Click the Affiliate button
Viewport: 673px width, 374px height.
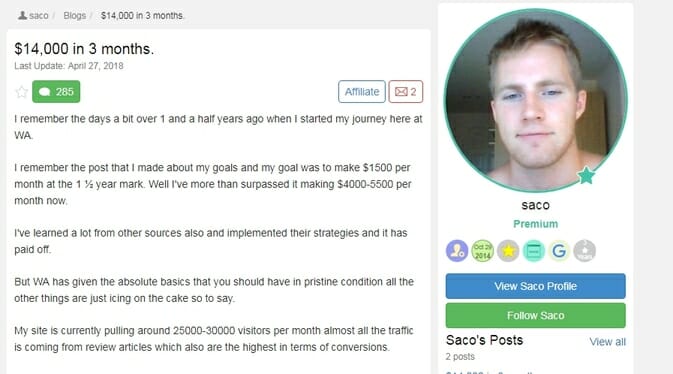click(x=362, y=91)
